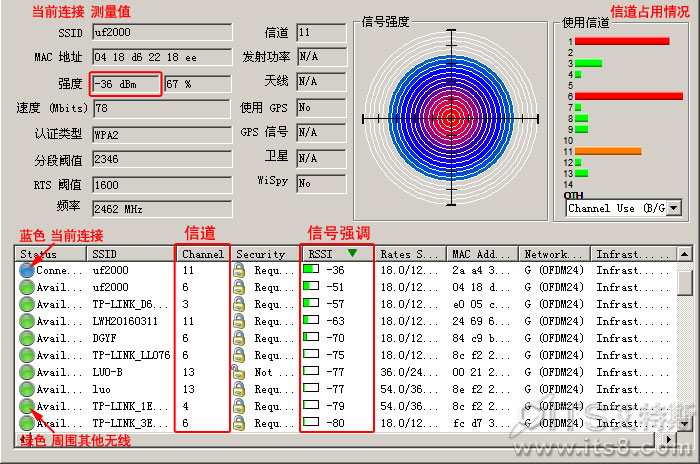Click the signal bar icon showing -36
This screenshot has width=700, height=464.
point(311,269)
